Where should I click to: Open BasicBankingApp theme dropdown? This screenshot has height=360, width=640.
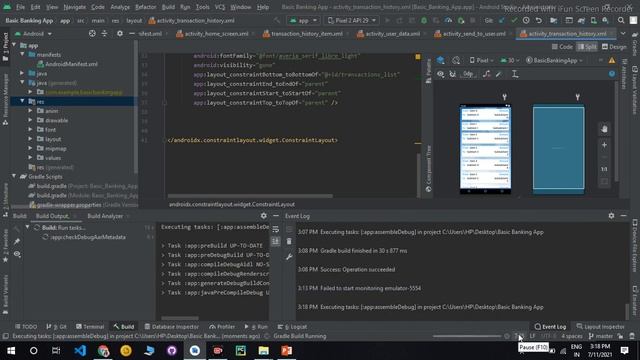tap(554, 60)
